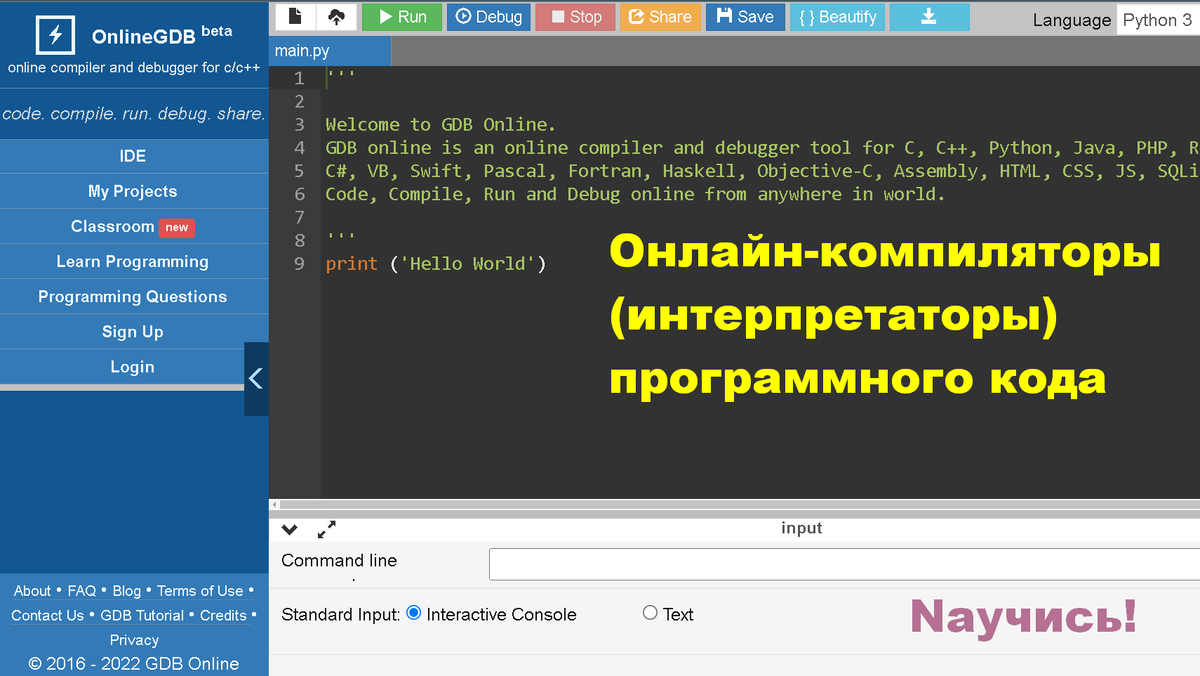Collapse the input panel with down chevron
The image size is (1200, 676).
pos(290,530)
